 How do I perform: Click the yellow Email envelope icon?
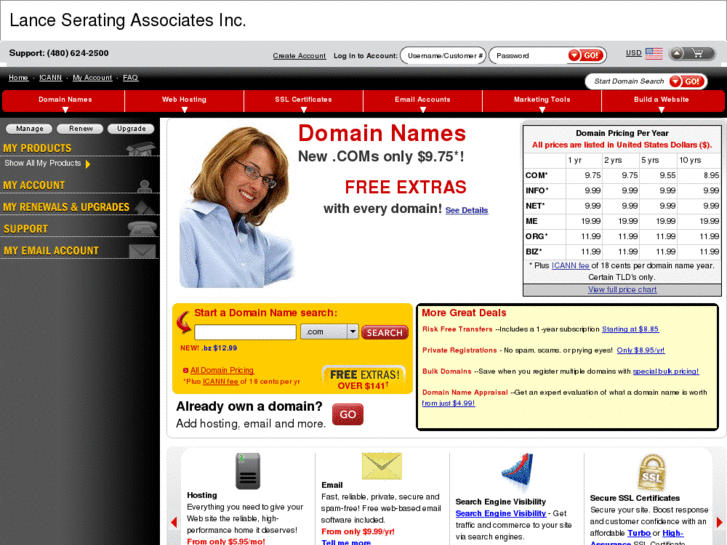click(382, 466)
